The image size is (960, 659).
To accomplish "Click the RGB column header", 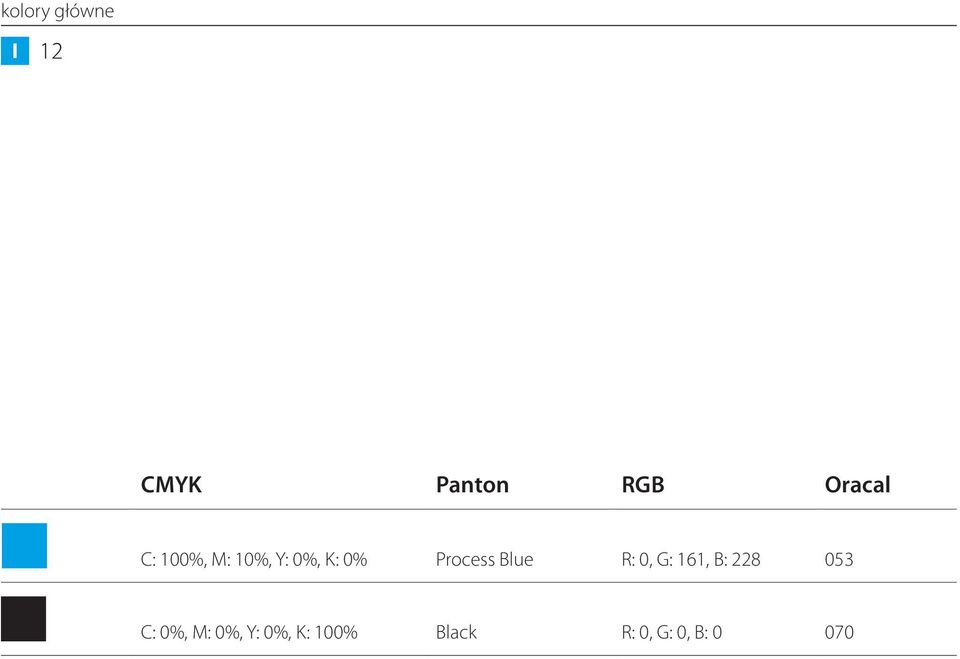I will pyautogui.click(x=643, y=484).
